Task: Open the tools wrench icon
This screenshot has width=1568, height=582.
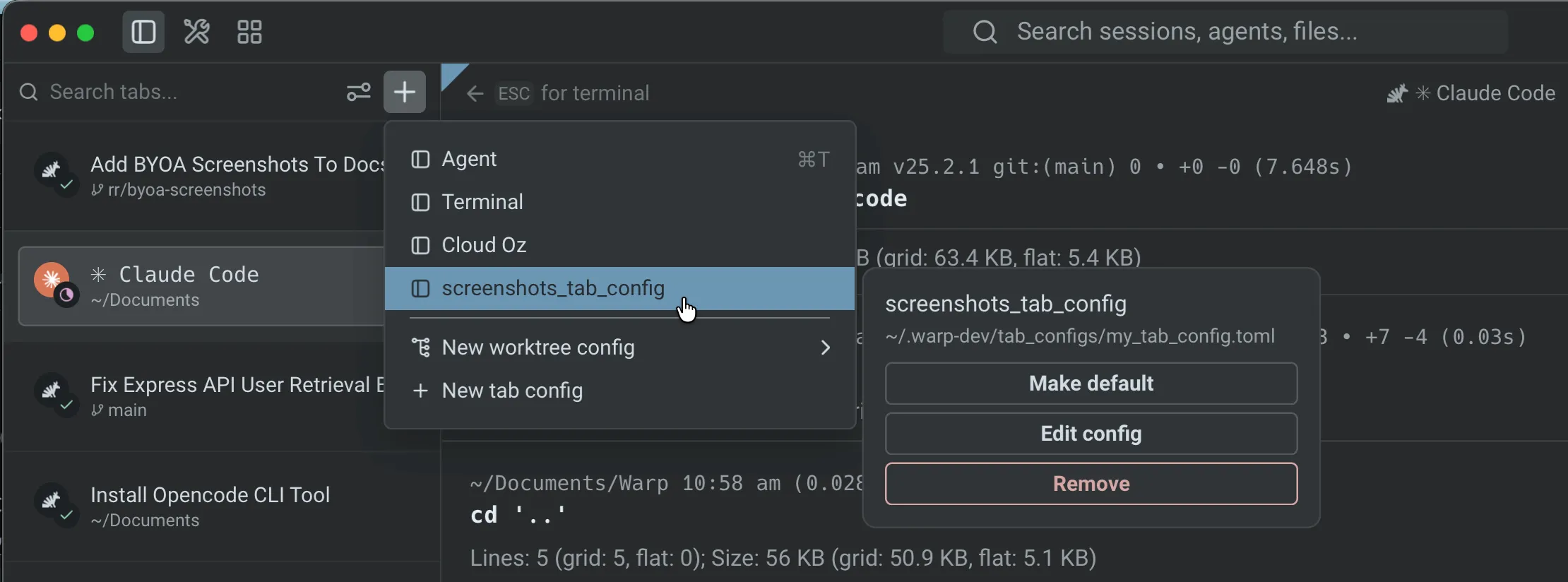Action: point(196,32)
